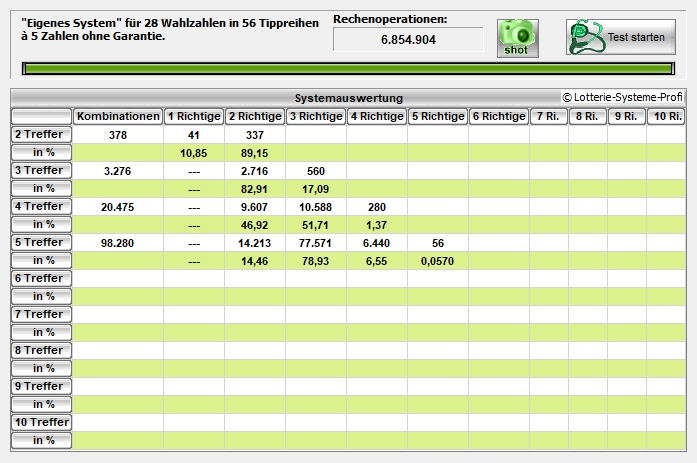
Task: Select cell with value 560
Action: [x=316, y=171]
